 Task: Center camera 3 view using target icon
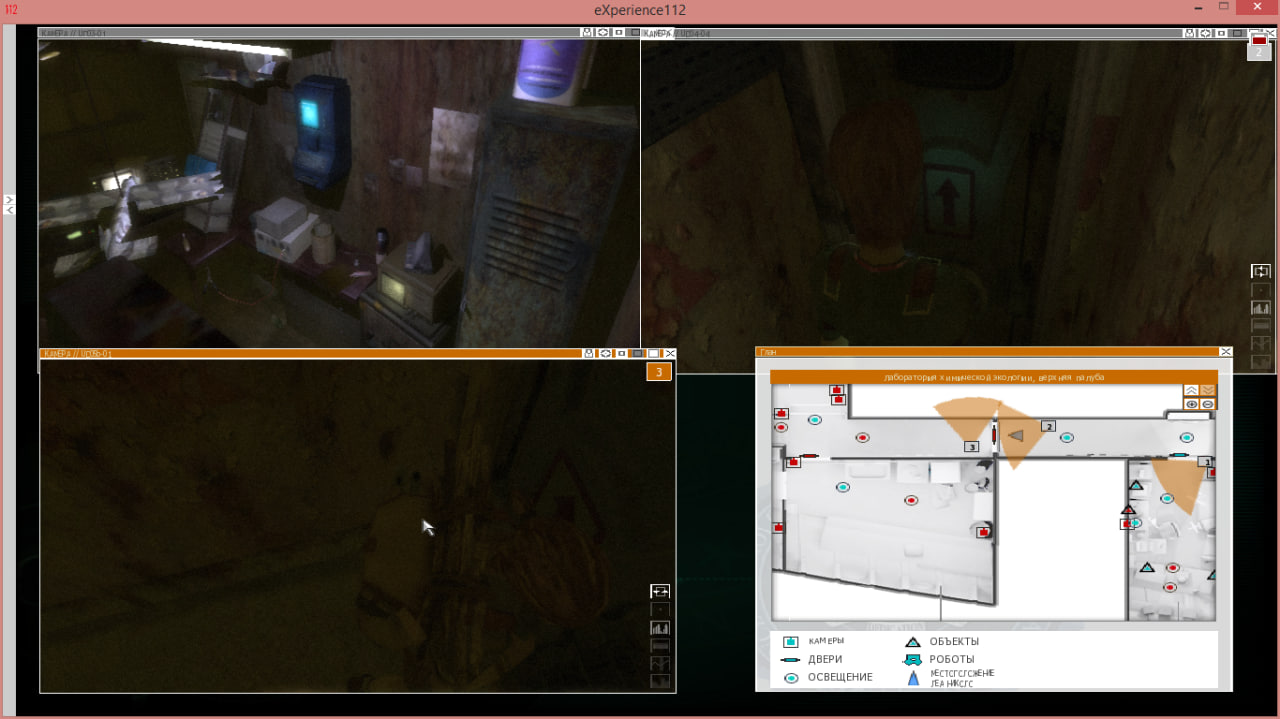[x=605, y=353]
